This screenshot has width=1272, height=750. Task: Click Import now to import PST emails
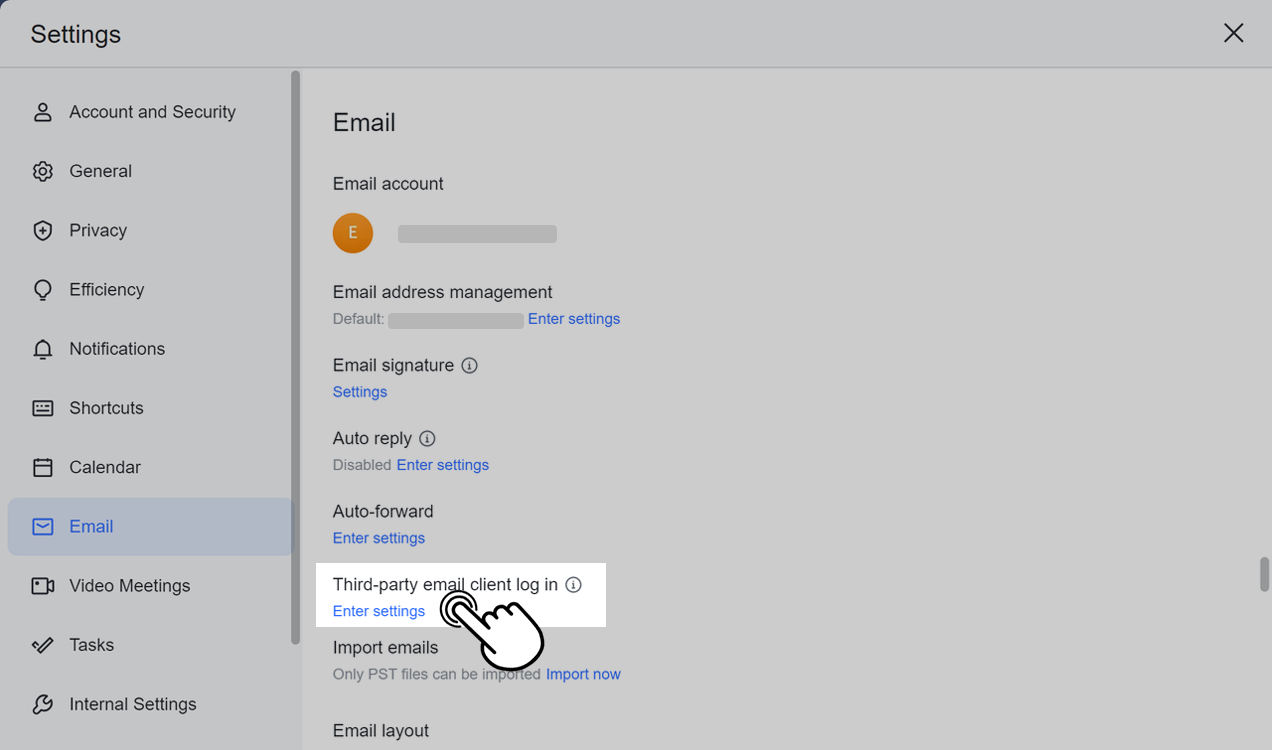(583, 674)
